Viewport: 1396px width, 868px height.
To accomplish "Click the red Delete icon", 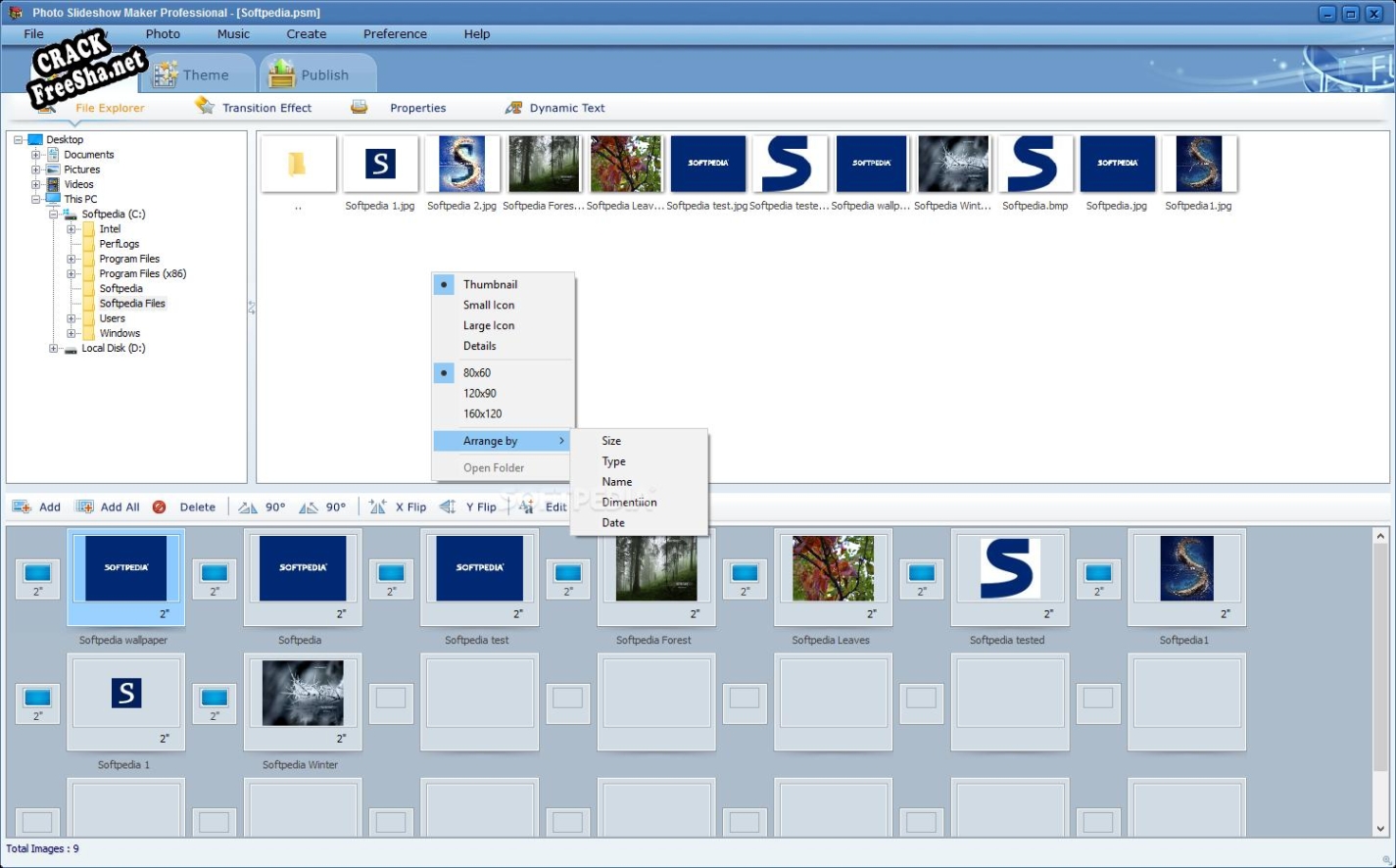I will click(x=159, y=506).
